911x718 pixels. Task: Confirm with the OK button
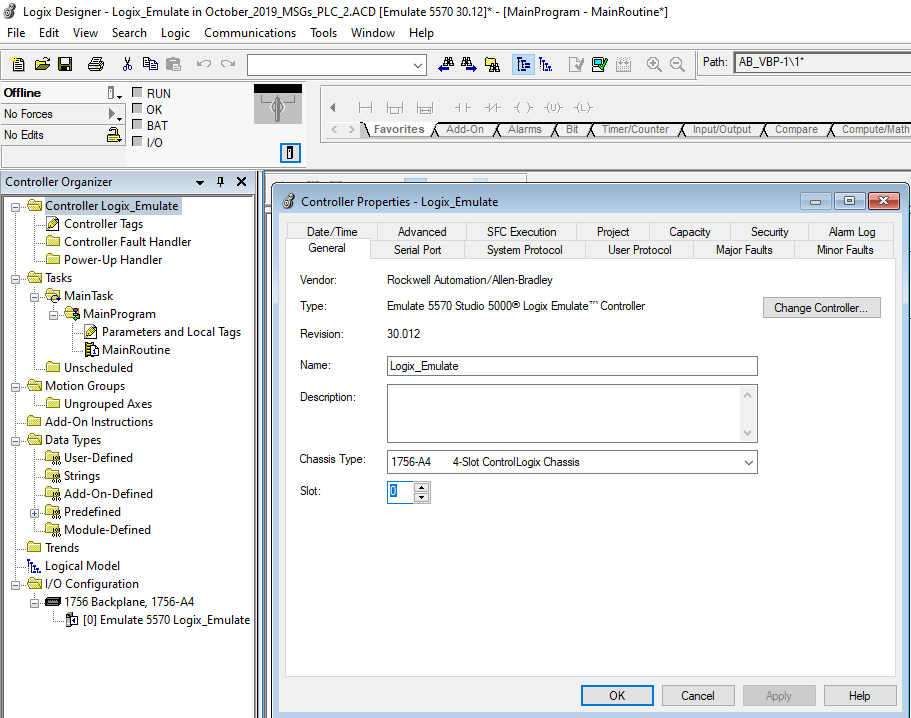pyautogui.click(x=617, y=695)
